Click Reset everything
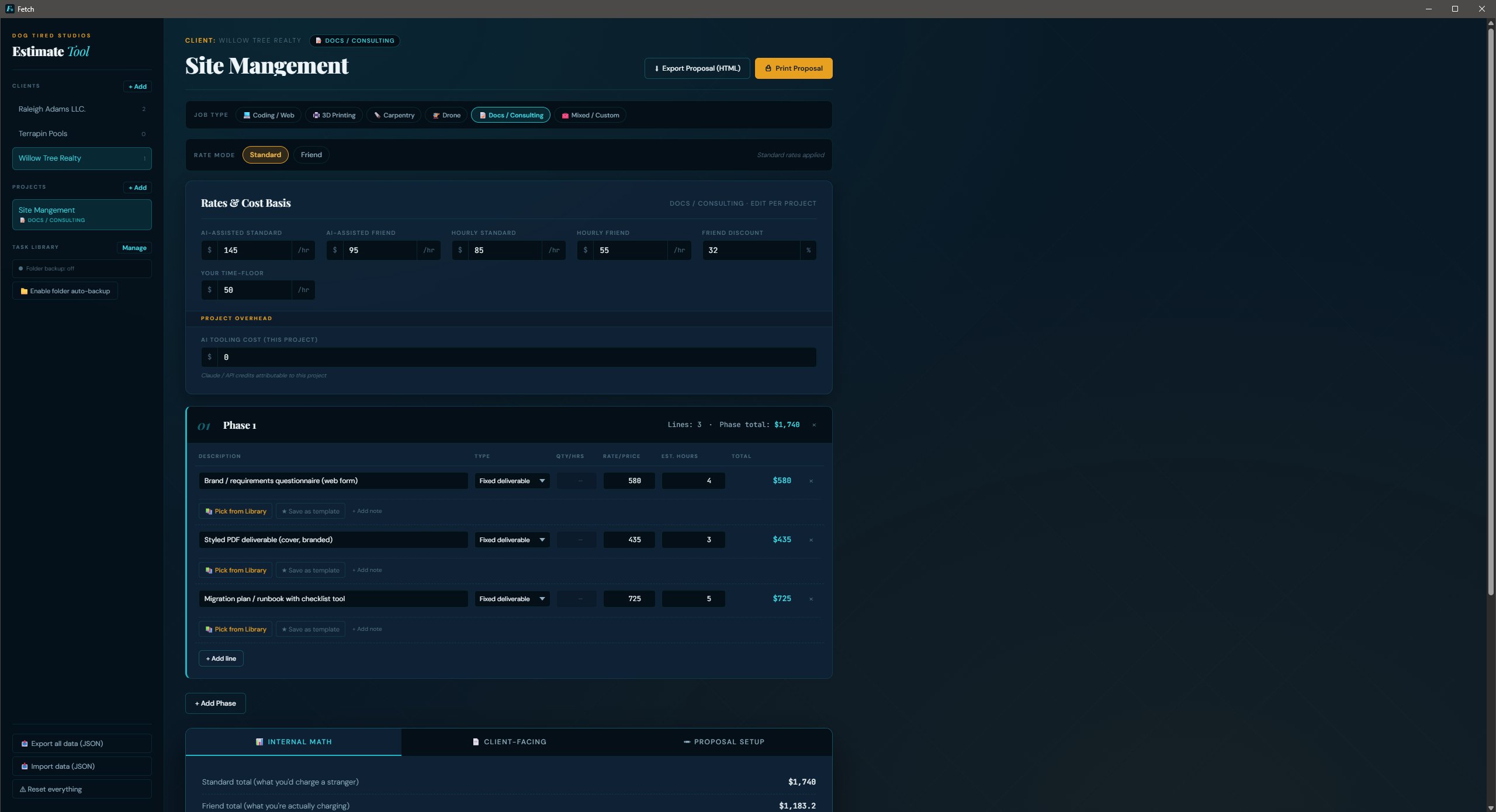This screenshot has width=1496, height=812. (x=82, y=789)
